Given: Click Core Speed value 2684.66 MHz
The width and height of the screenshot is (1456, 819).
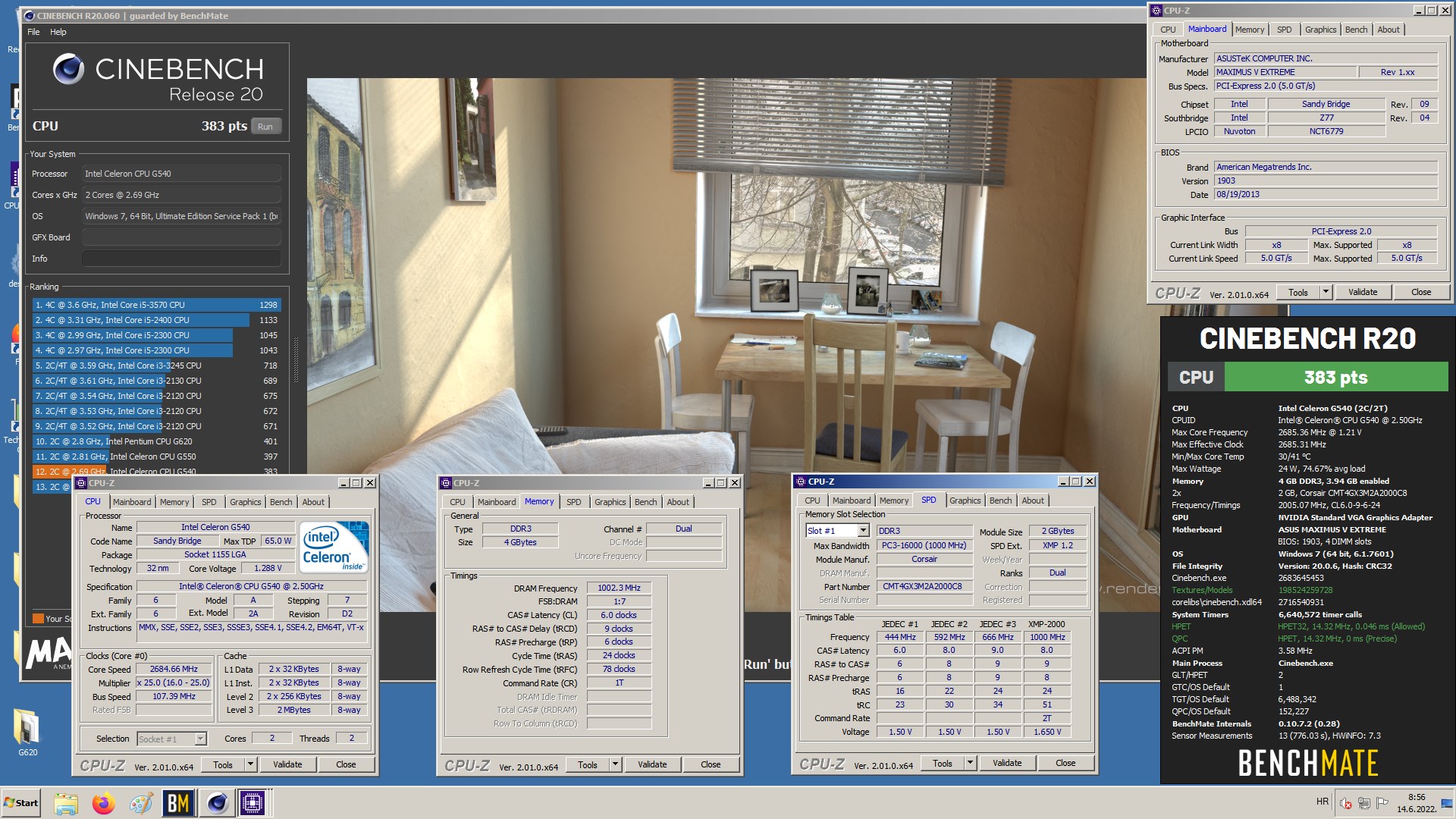Looking at the screenshot, I should [x=174, y=669].
